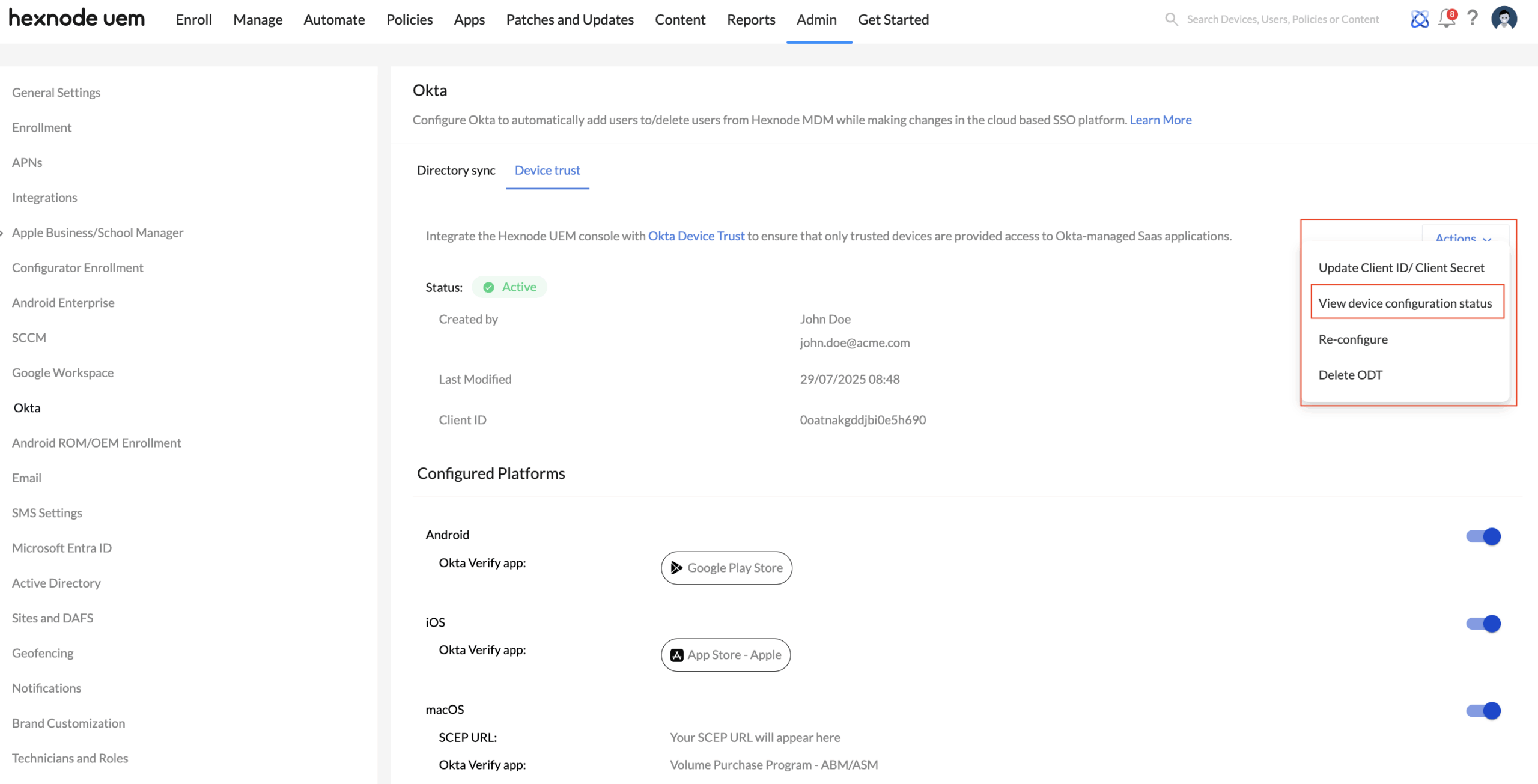The width and height of the screenshot is (1538, 784).
Task: Follow the Okta Device Trust link
Action: (696, 236)
